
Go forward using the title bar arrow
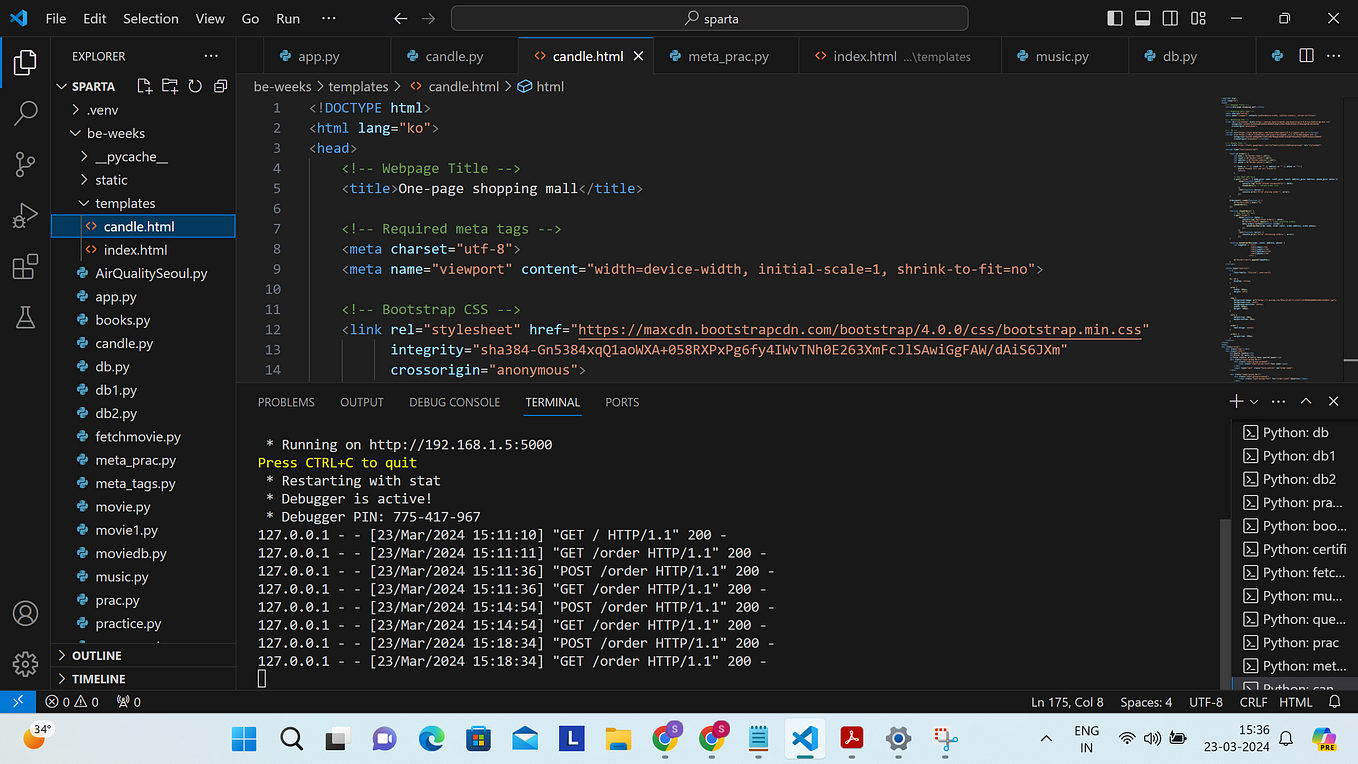pyautogui.click(x=429, y=18)
